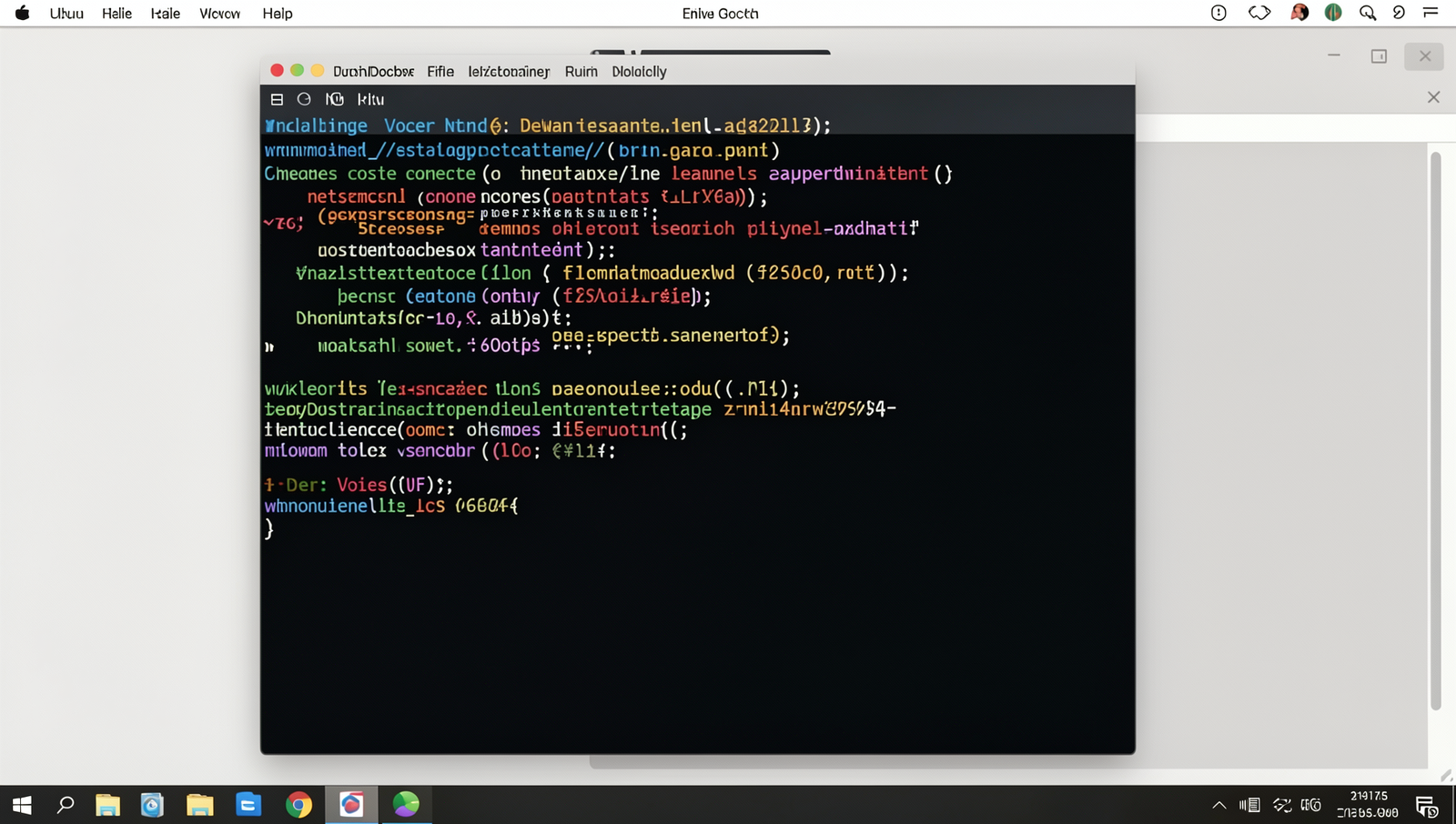This screenshot has width=1456, height=824.
Task: Open the Dlololclly menu
Action: [x=639, y=72]
